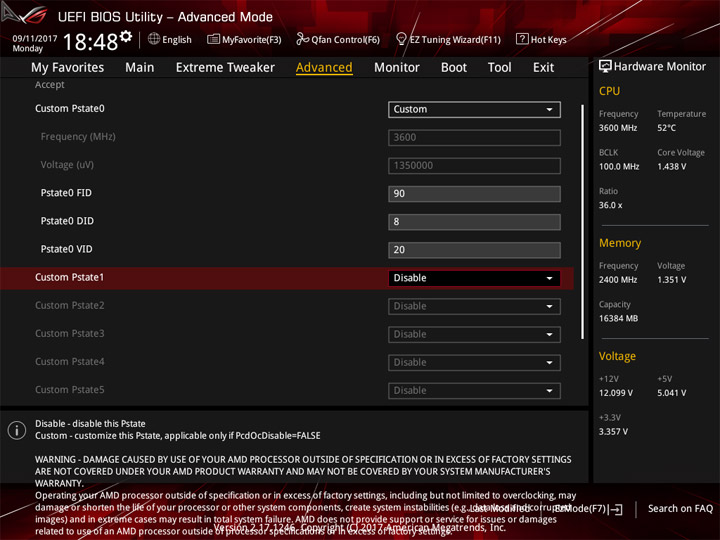Click the Pstate0 FID label

[x=66, y=193]
